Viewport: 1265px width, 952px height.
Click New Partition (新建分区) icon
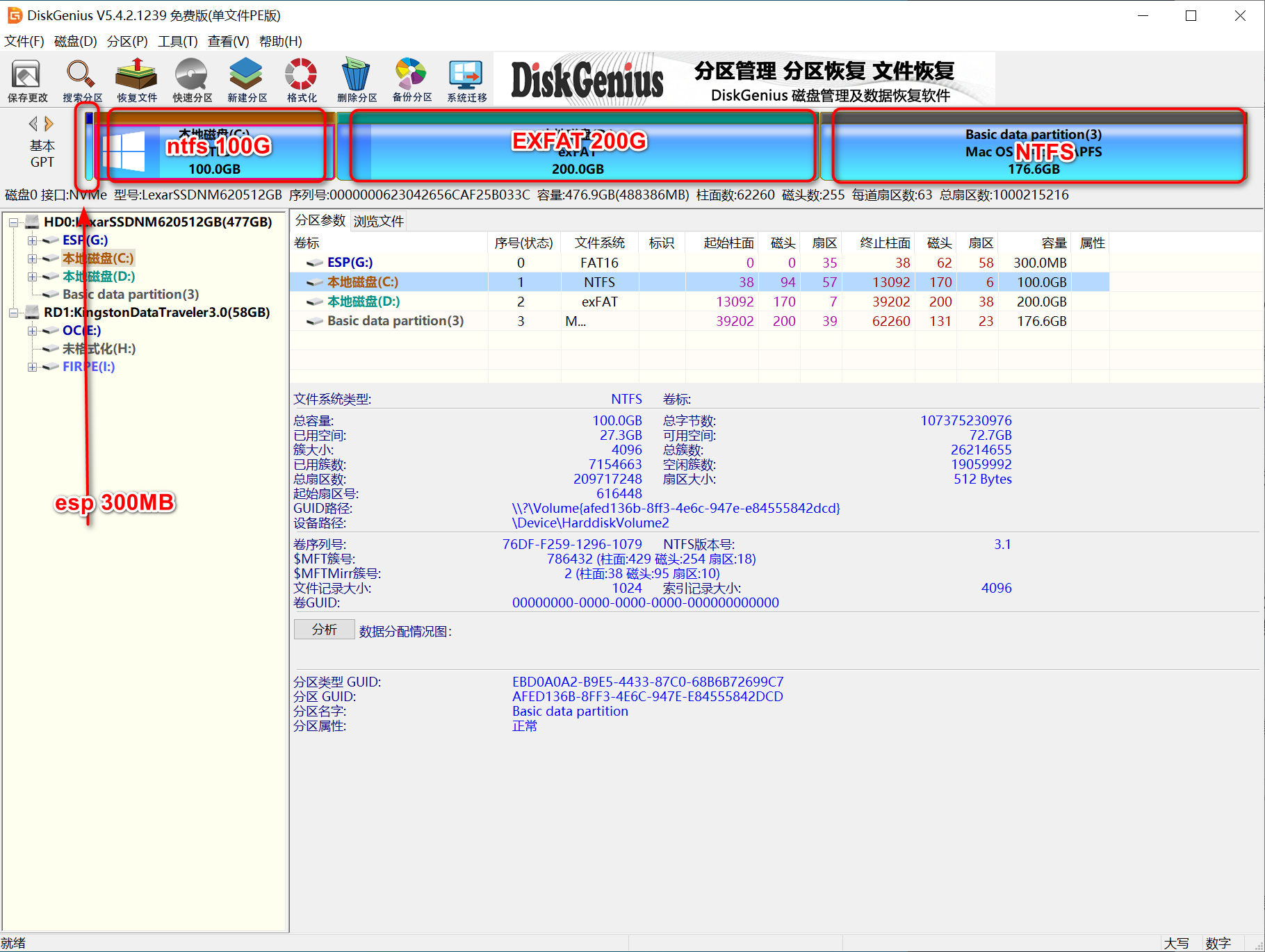click(247, 80)
